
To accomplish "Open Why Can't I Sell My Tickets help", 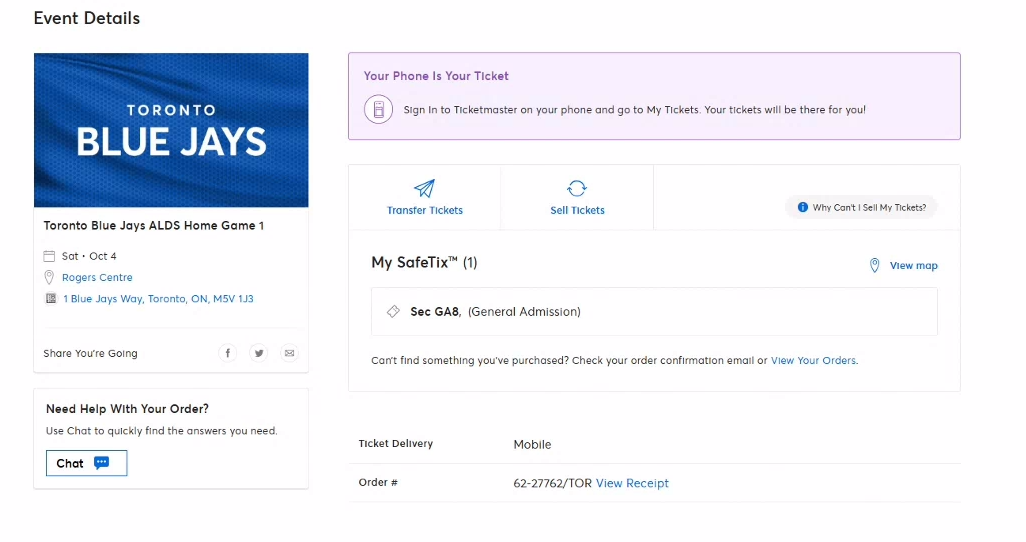I will pyautogui.click(x=861, y=208).
